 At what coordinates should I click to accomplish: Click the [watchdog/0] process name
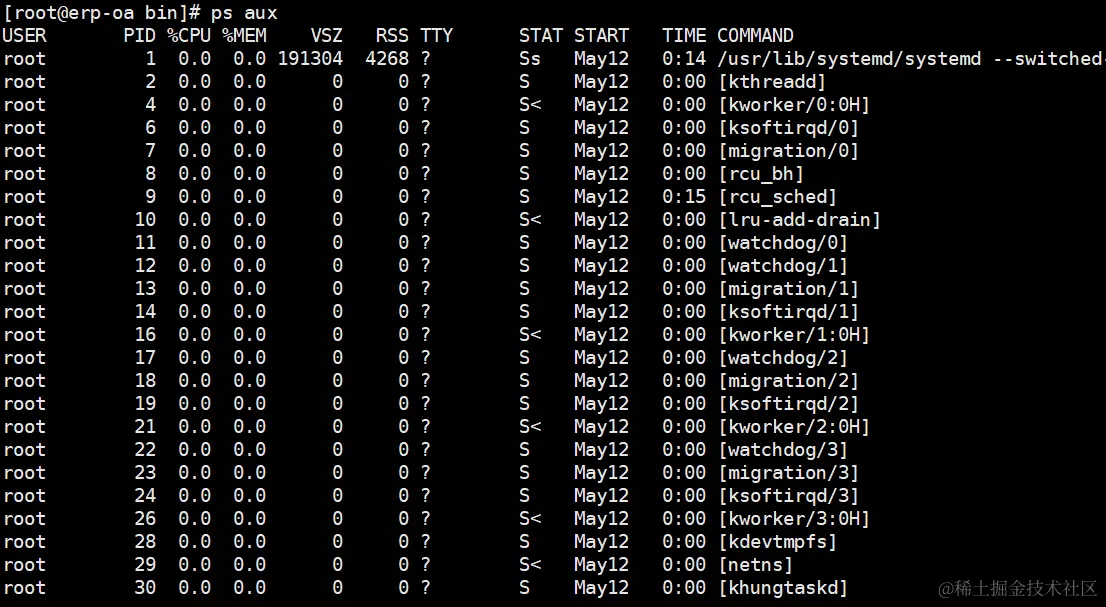[782, 243]
